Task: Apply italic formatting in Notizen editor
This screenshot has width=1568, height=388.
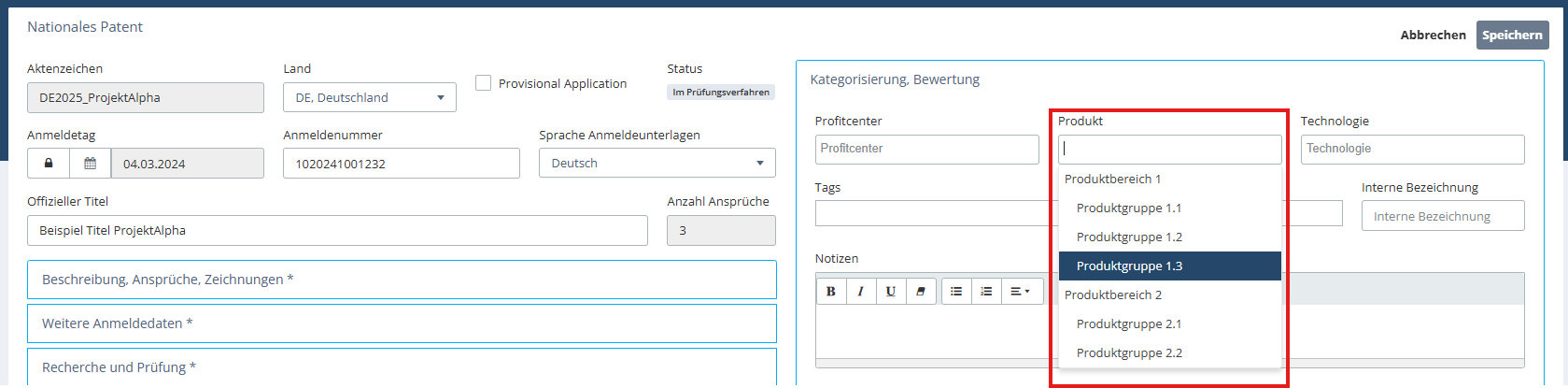Action: (860, 292)
